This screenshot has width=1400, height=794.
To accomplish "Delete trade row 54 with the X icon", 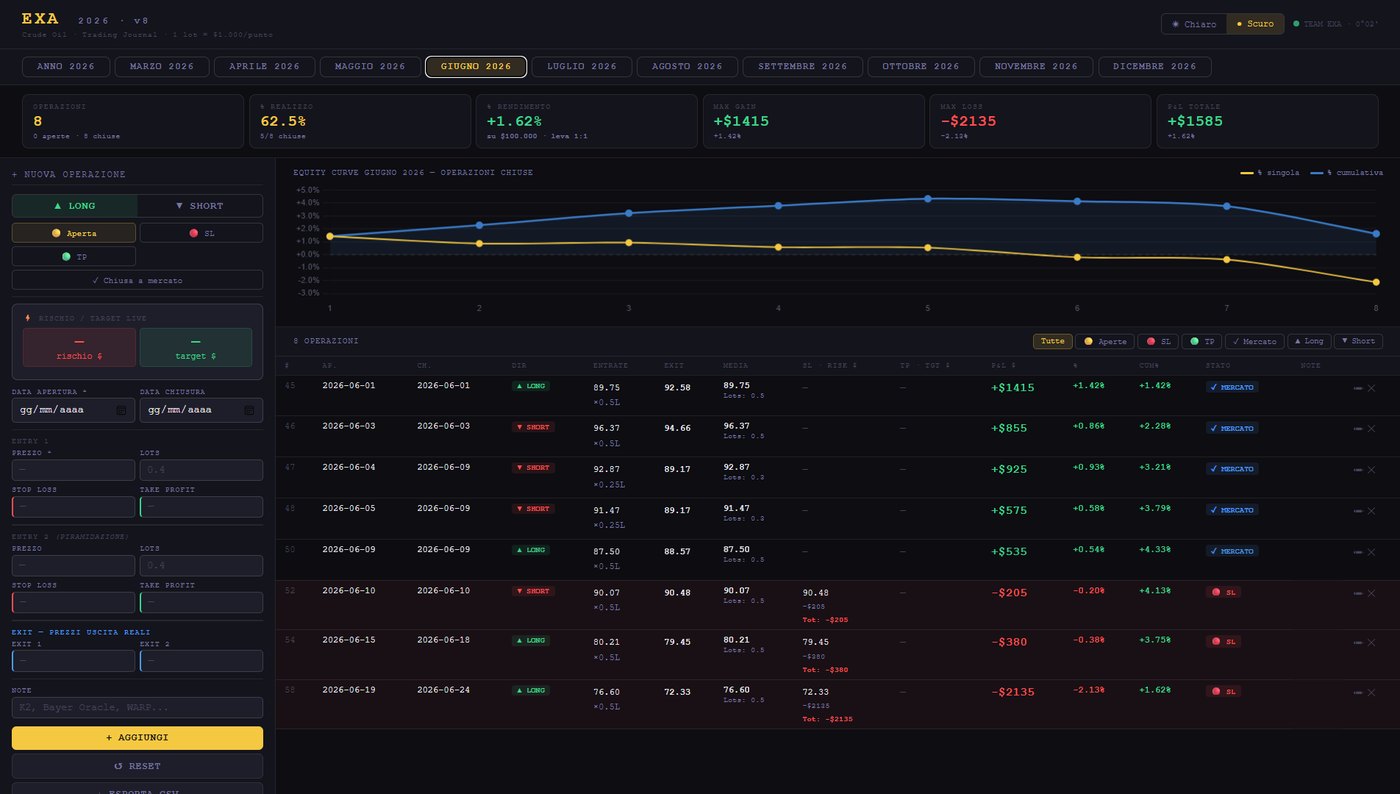I will click(x=1371, y=642).
